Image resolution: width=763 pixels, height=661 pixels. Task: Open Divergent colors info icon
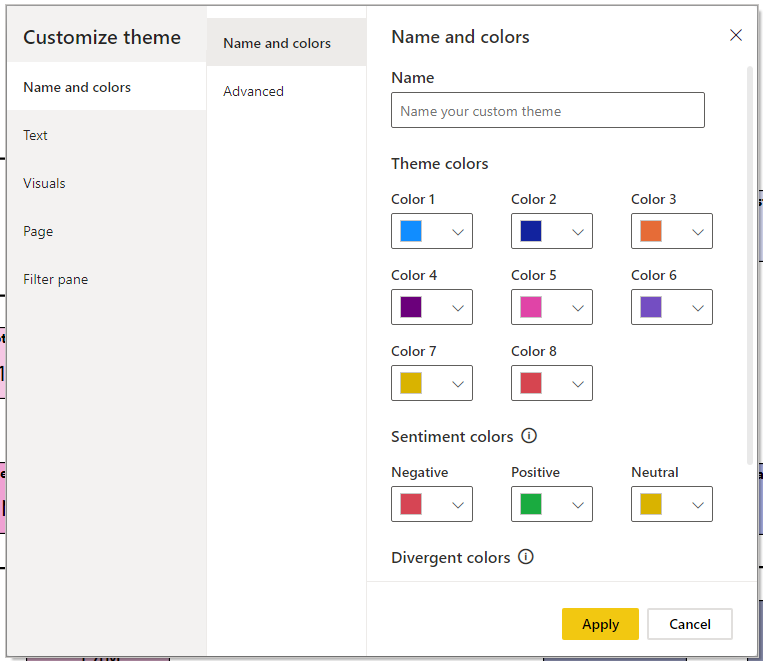[526, 556]
